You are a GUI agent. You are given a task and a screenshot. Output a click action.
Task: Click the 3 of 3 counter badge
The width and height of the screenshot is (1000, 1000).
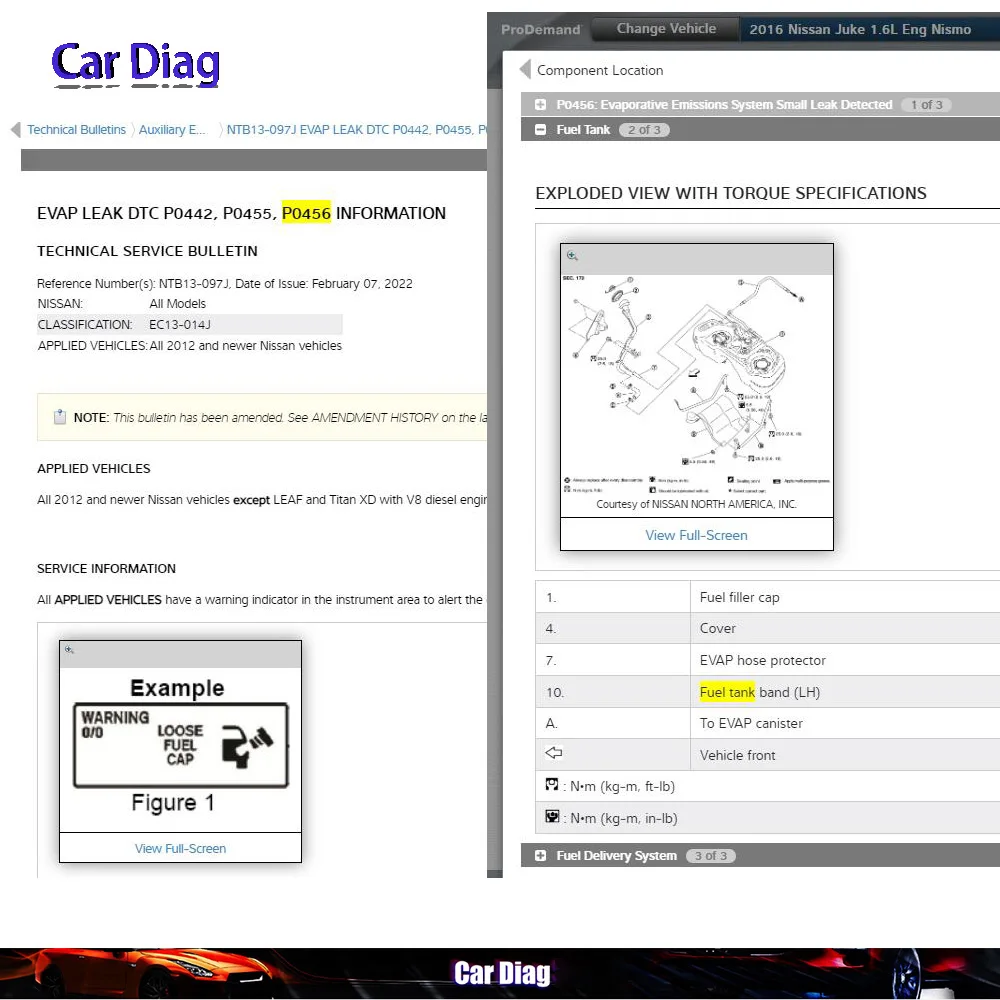pyautogui.click(x=710, y=855)
